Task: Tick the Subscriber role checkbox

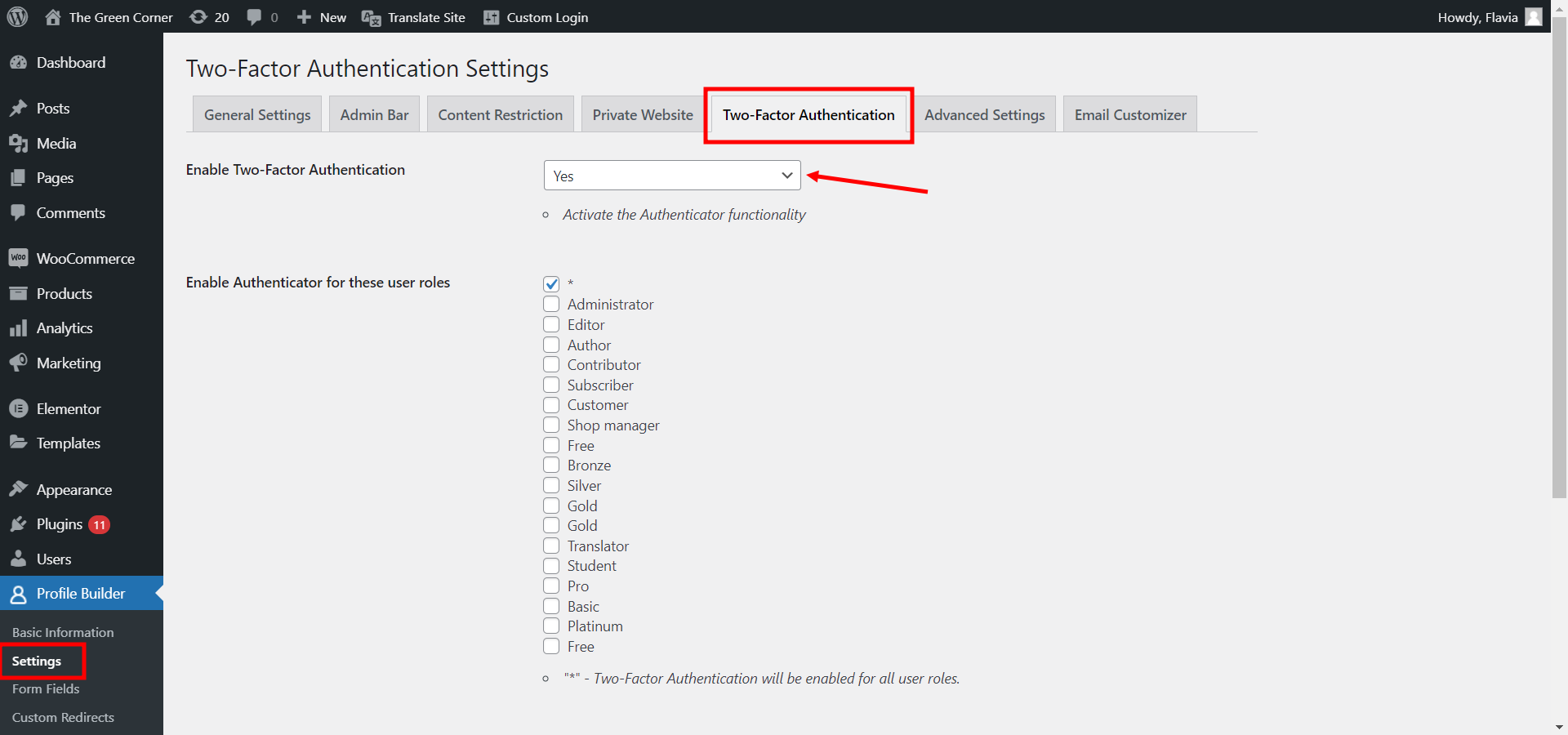Action: [551, 385]
